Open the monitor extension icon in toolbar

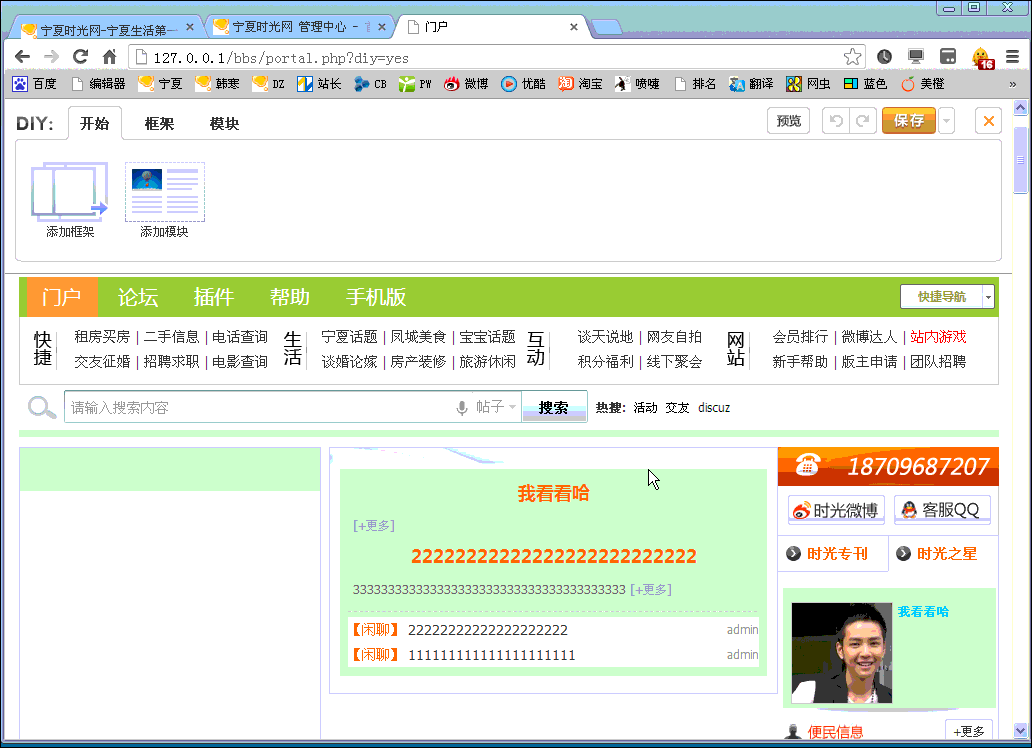(916, 57)
